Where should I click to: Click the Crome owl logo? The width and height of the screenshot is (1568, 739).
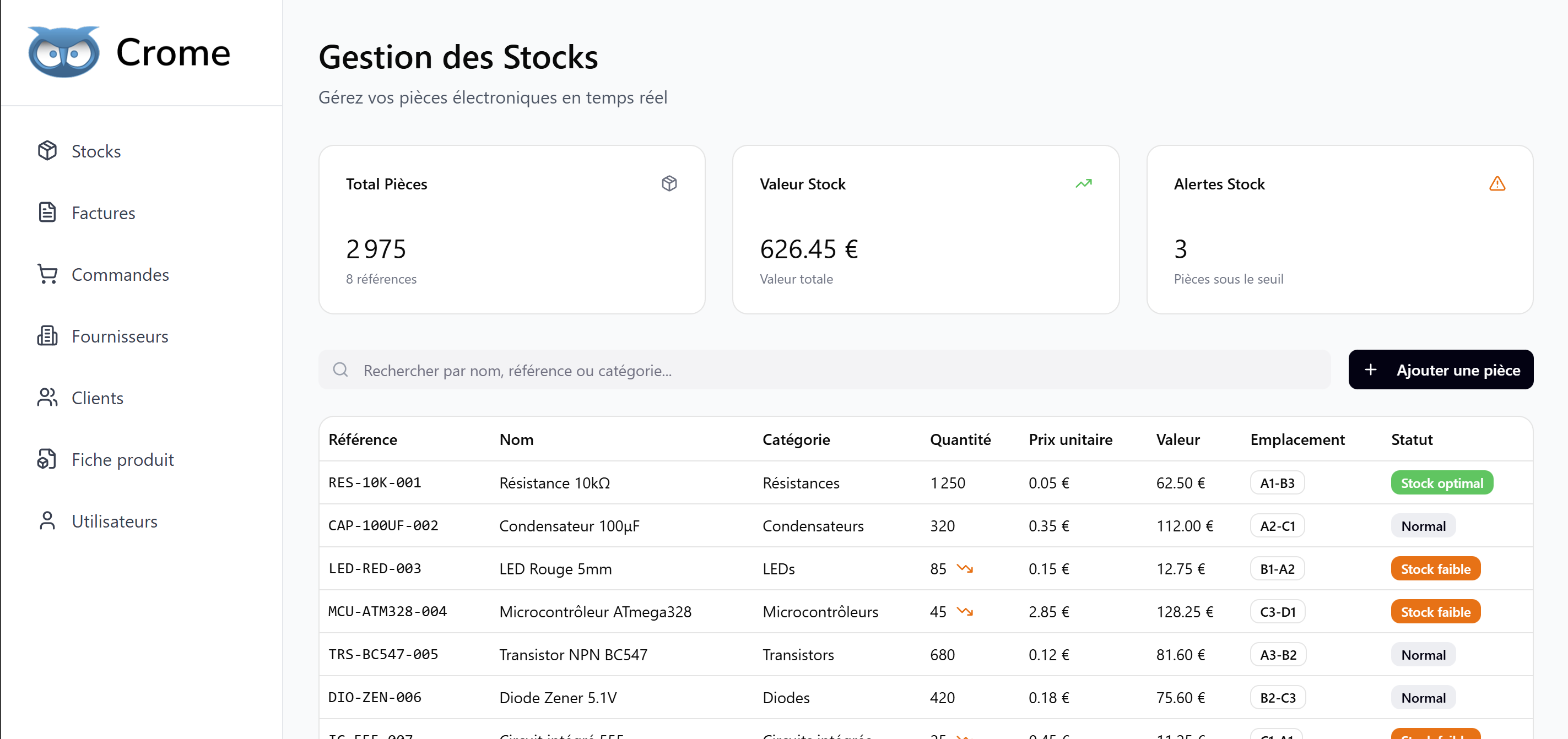pos(63,52)
